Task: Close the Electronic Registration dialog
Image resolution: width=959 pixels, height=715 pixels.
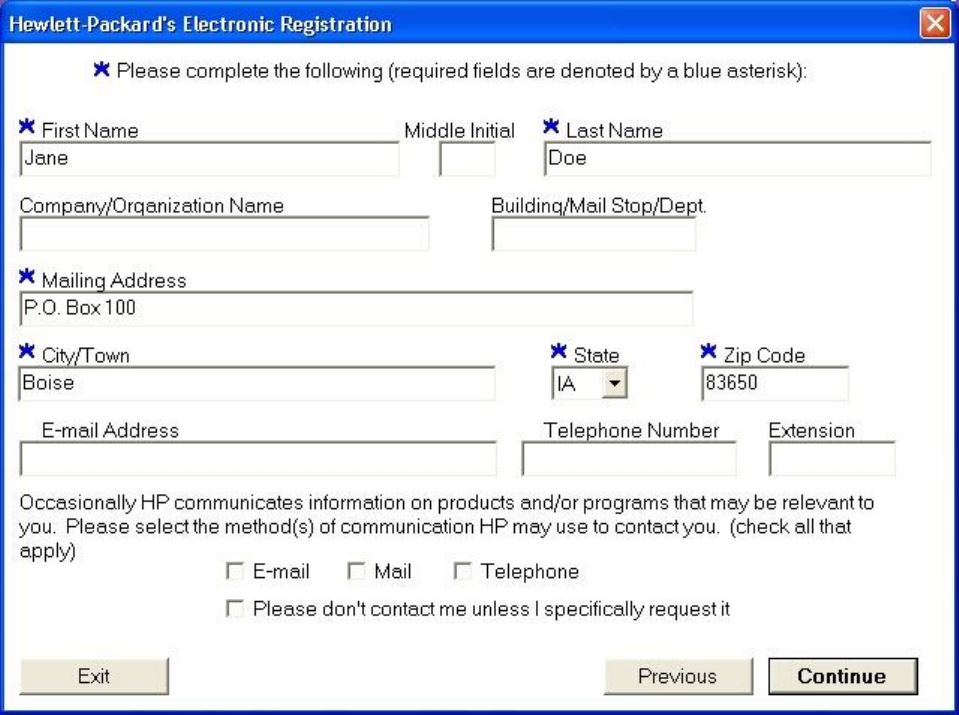Action: [x=935, y=24]
